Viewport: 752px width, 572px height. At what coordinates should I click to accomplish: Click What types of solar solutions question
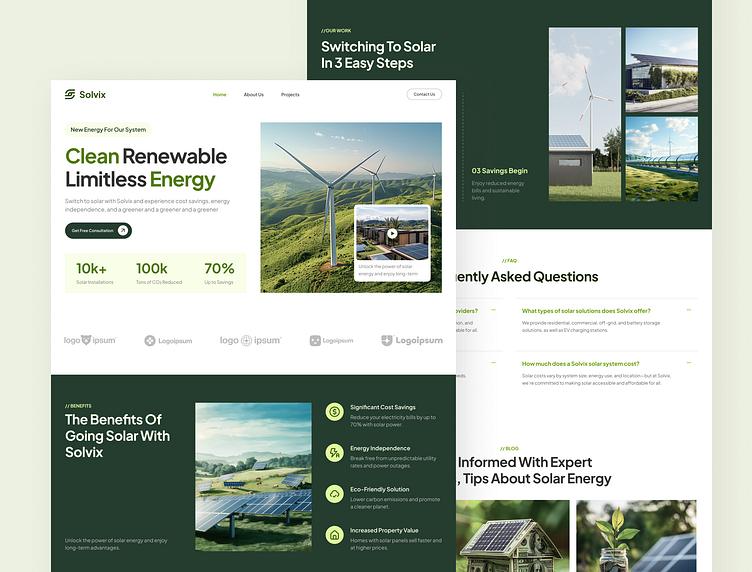click(x=586, y=311)
